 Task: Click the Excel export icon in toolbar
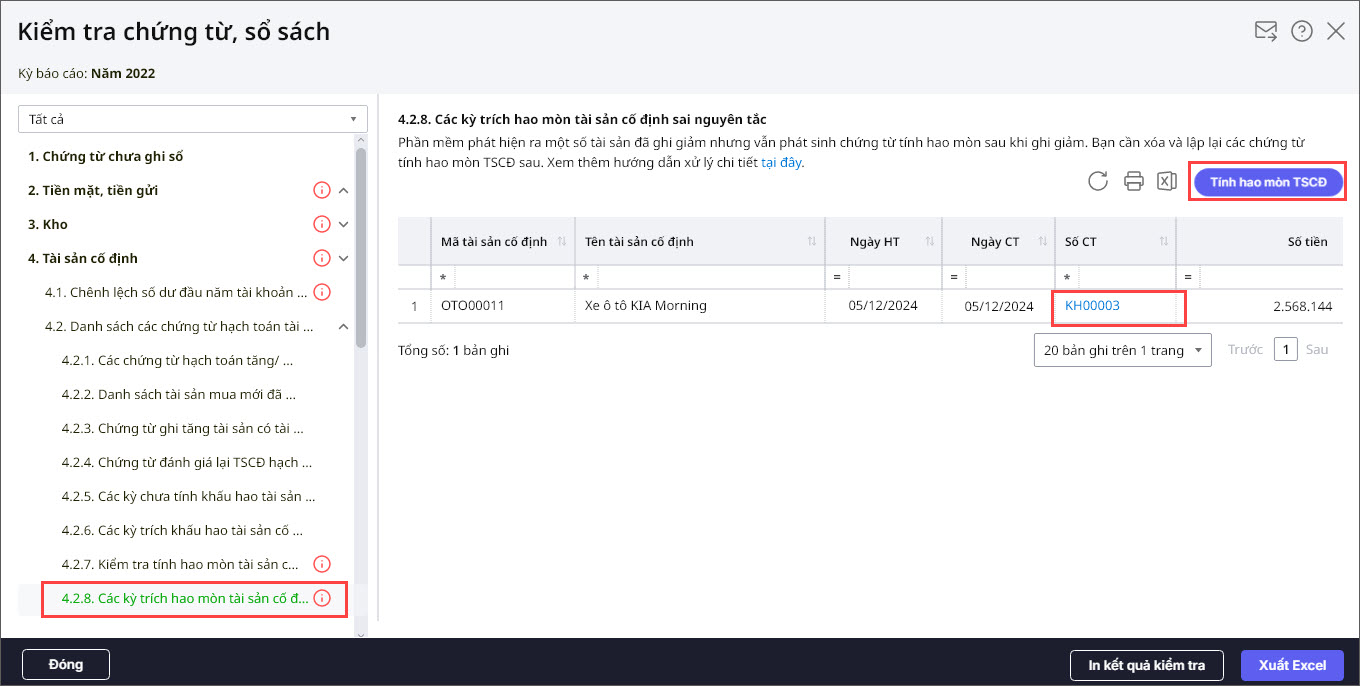click(1166, 181)
